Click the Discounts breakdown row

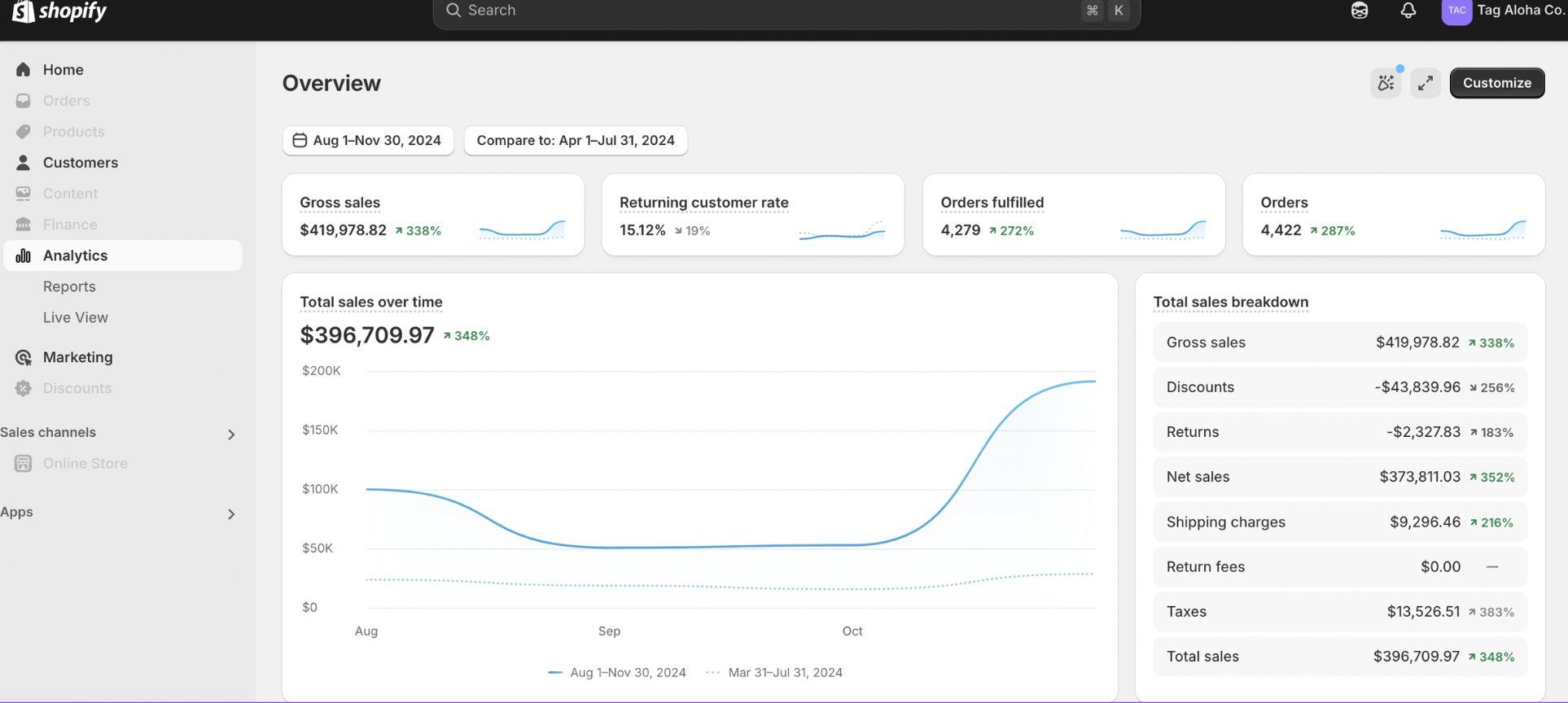pyautogui.click(x=1340, y=387)
